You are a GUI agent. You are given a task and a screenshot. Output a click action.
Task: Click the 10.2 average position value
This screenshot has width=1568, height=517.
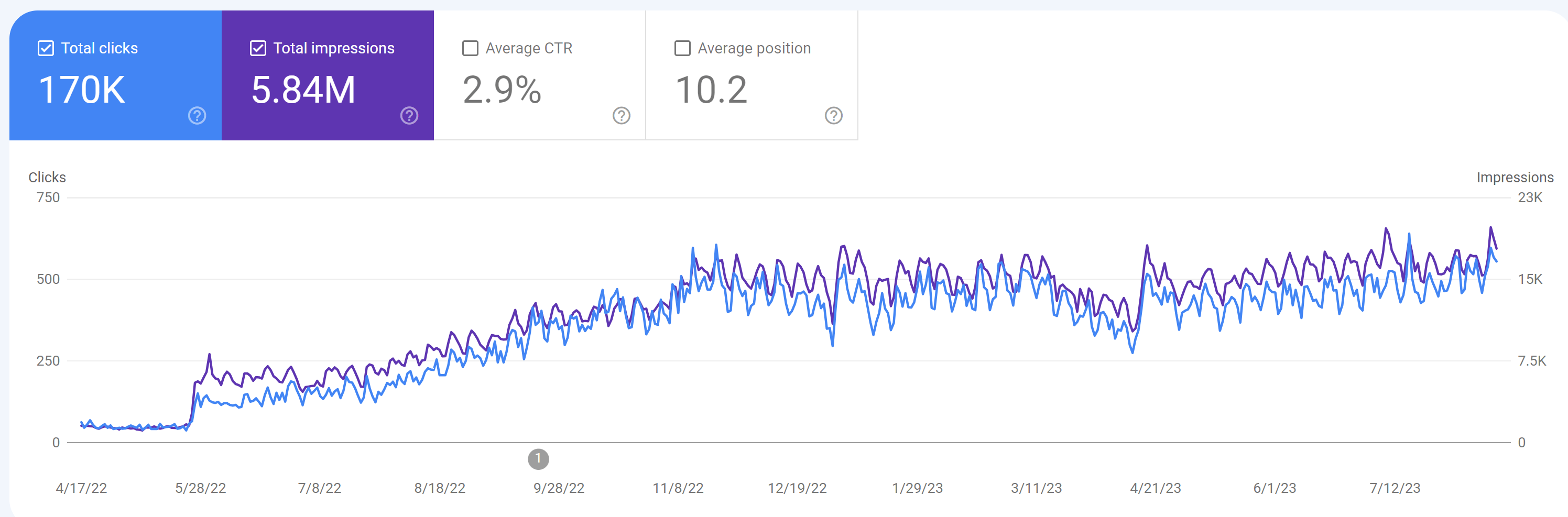click(x=711, y=90)
